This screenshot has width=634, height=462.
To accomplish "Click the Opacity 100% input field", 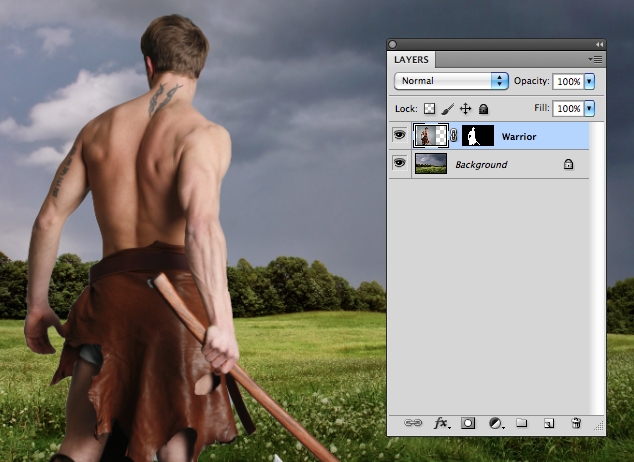I will tap(568, 81).
